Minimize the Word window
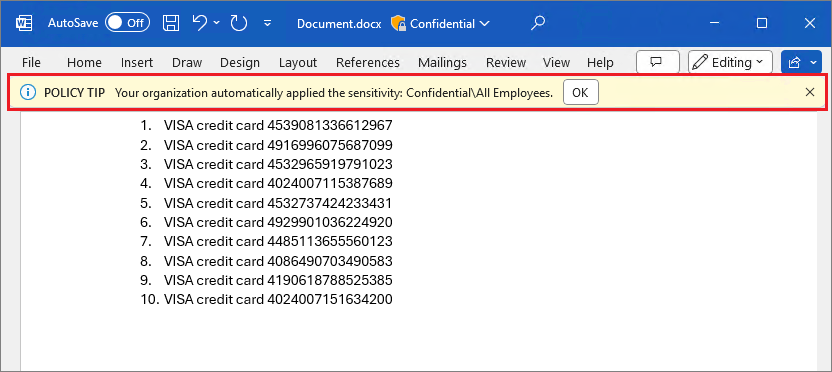Viewport: 832px width, 372px height. coord(714,23)
